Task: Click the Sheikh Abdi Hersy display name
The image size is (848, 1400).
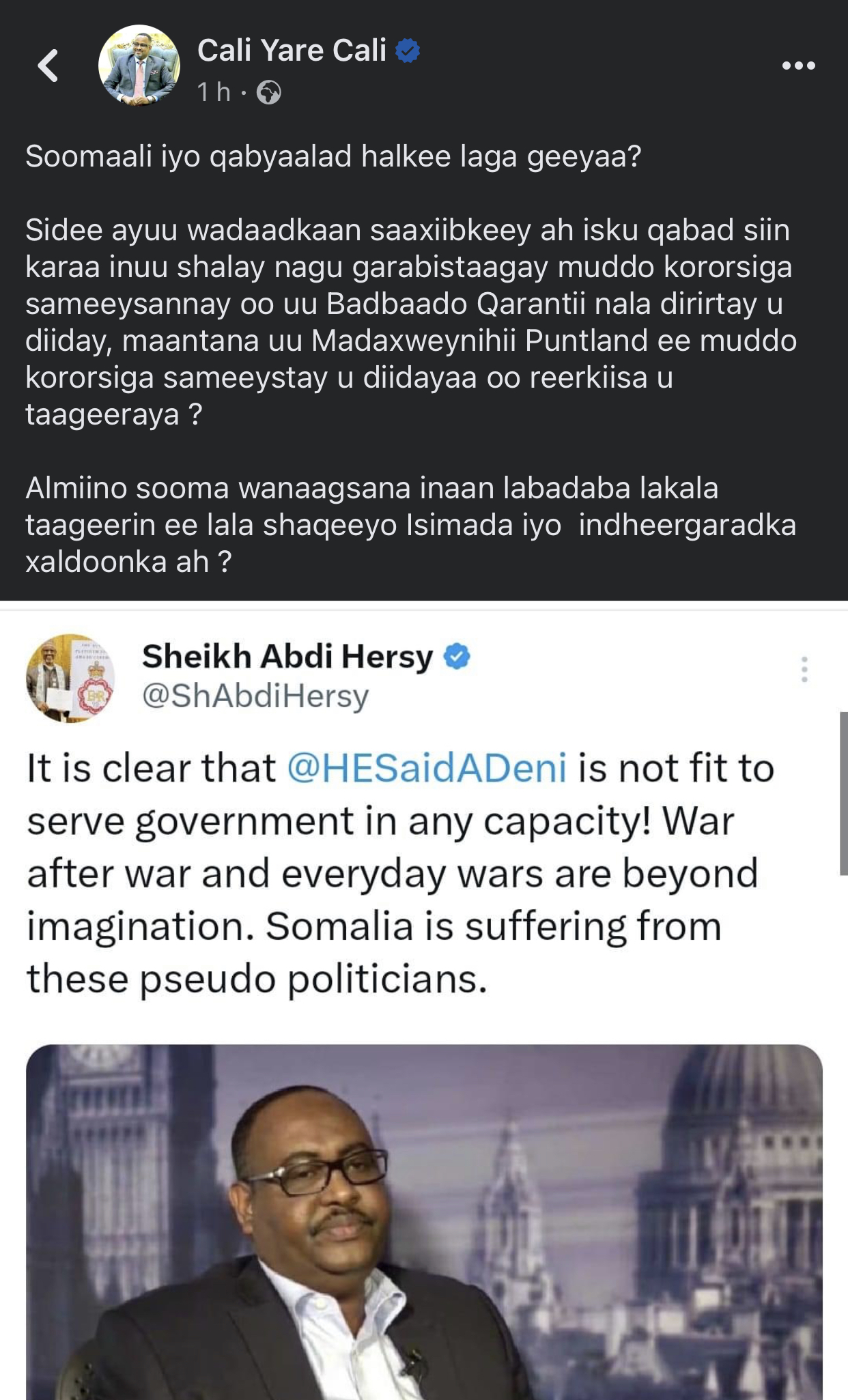Action: click(287, 656)
